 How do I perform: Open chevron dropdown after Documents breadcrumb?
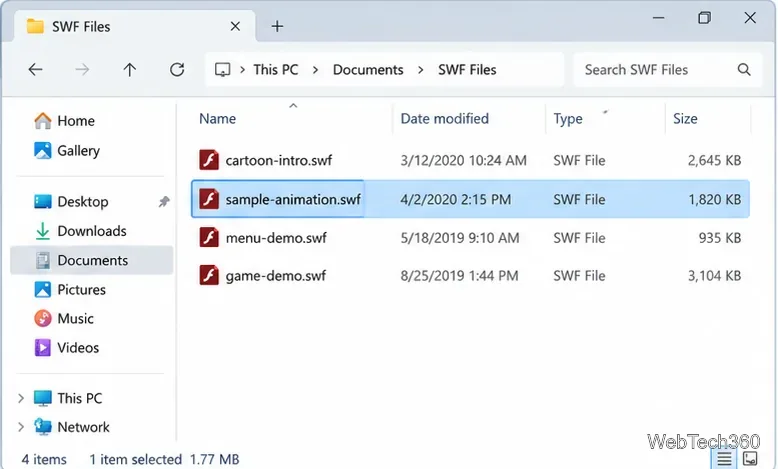(x=421, y=69)
